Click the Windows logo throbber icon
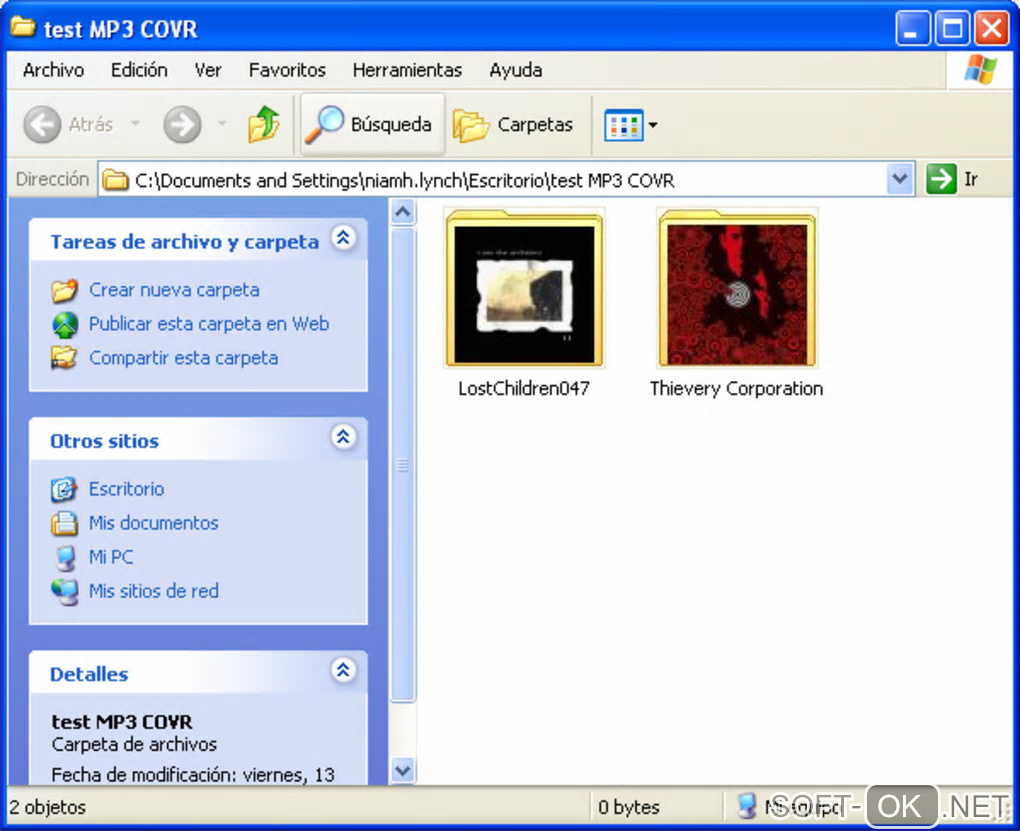1020x831 pixels. pos(980,70)
